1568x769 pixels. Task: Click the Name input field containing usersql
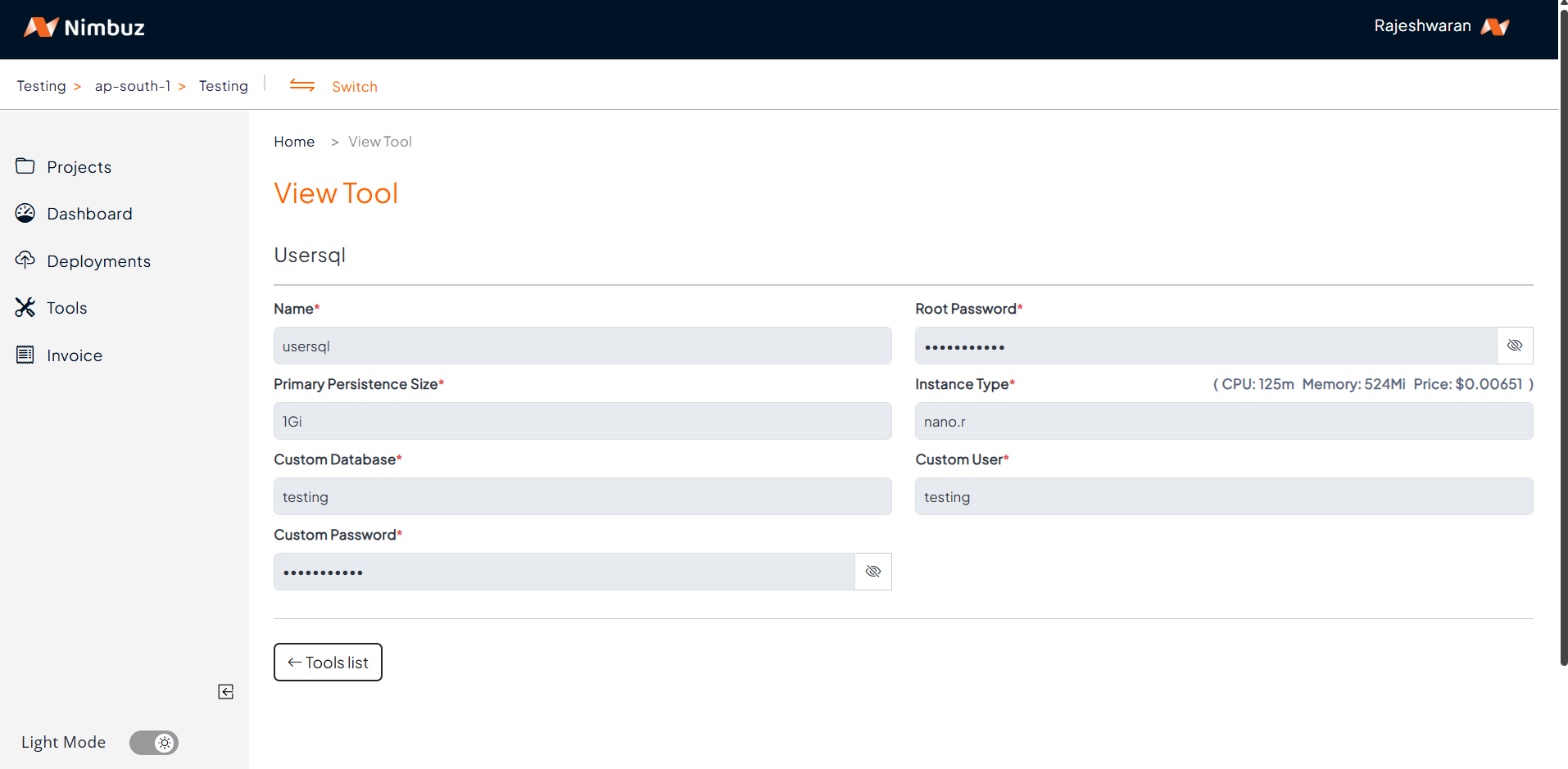coord(582,346)
